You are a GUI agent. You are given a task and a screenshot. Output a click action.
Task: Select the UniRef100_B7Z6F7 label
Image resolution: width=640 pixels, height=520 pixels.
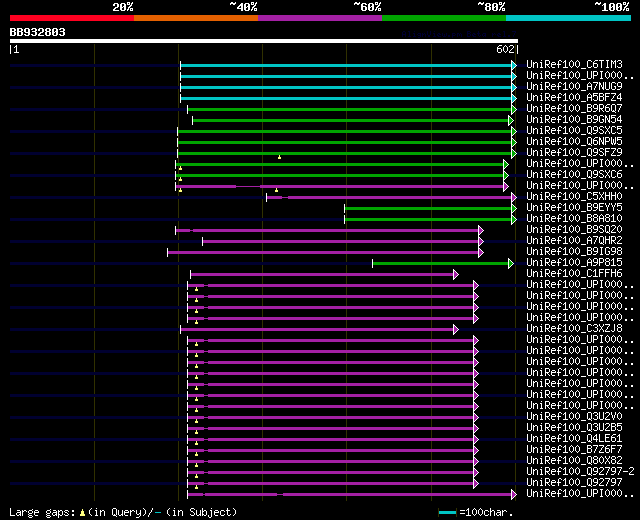point(574,450)
